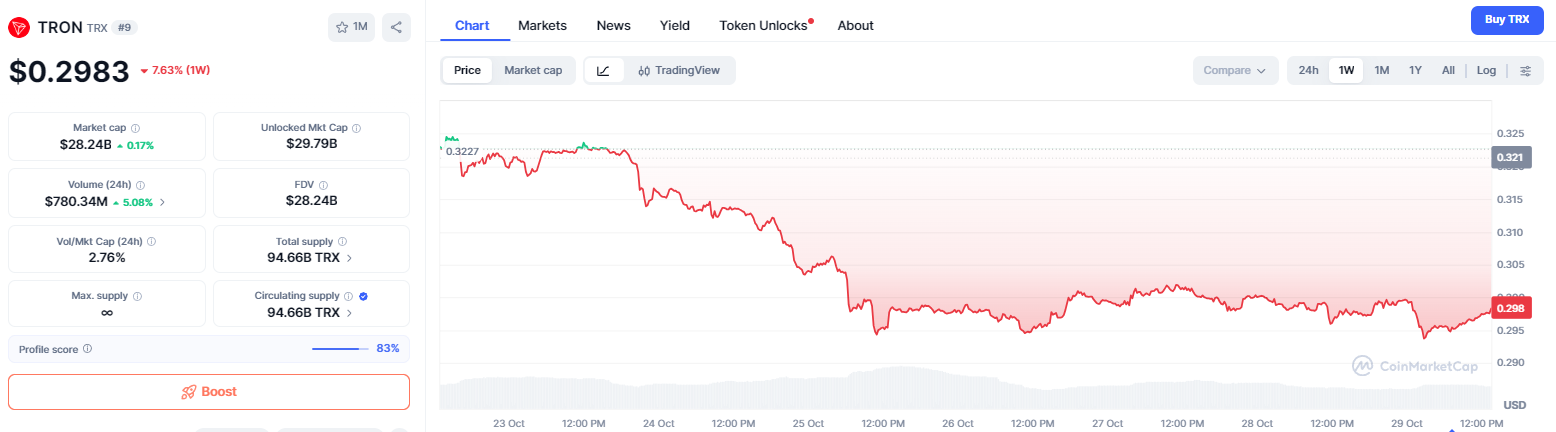Select the 1M chart time range
Screen dimensions: 1556x432
[1381, 70]
